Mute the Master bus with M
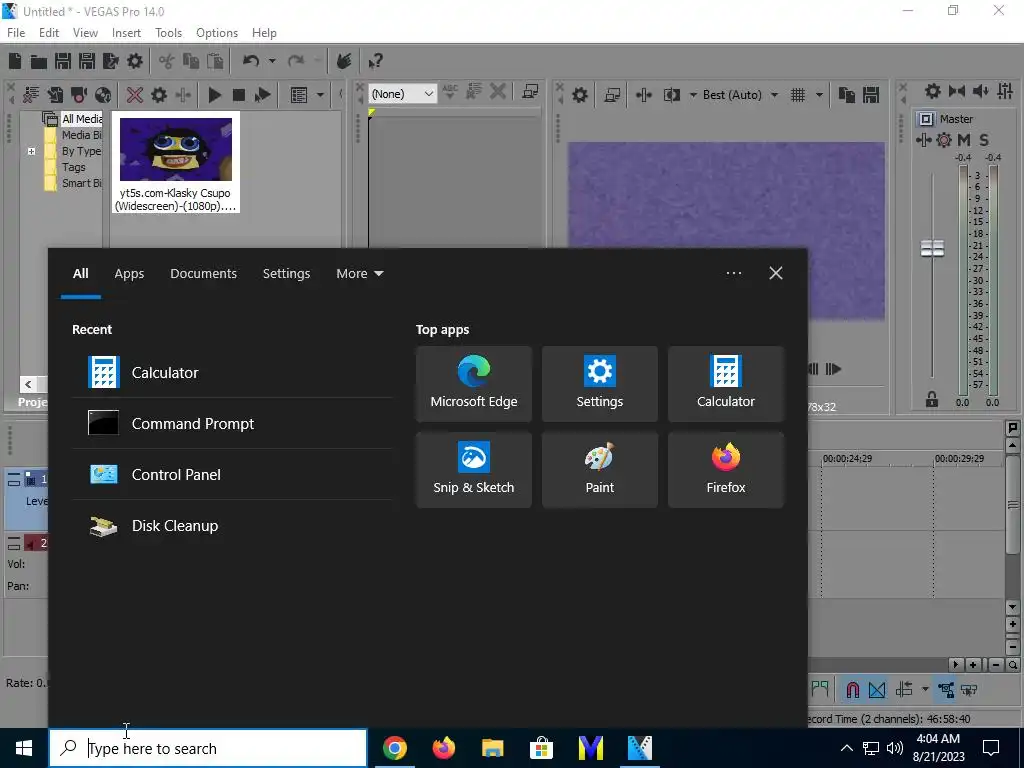Screen dimensions: 1024x768 (964, 140)
